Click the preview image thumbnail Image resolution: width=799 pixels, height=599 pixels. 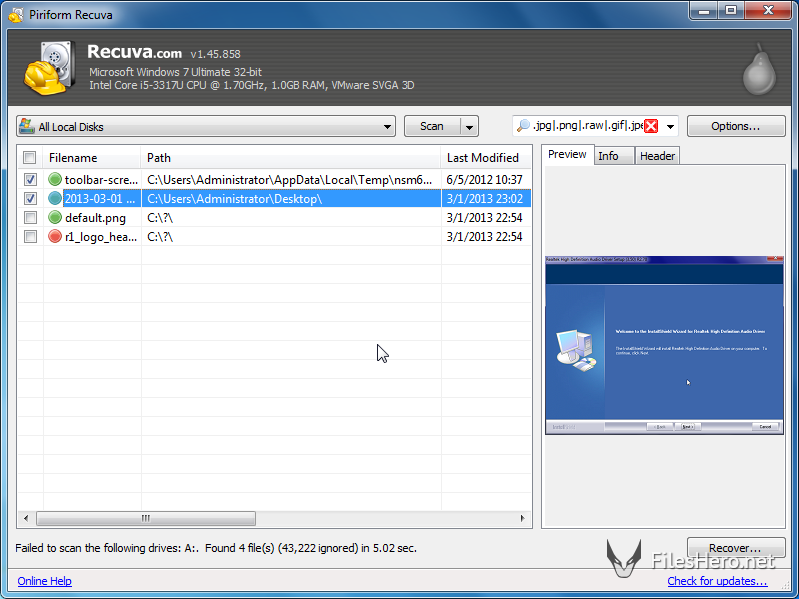click(664, 345)
